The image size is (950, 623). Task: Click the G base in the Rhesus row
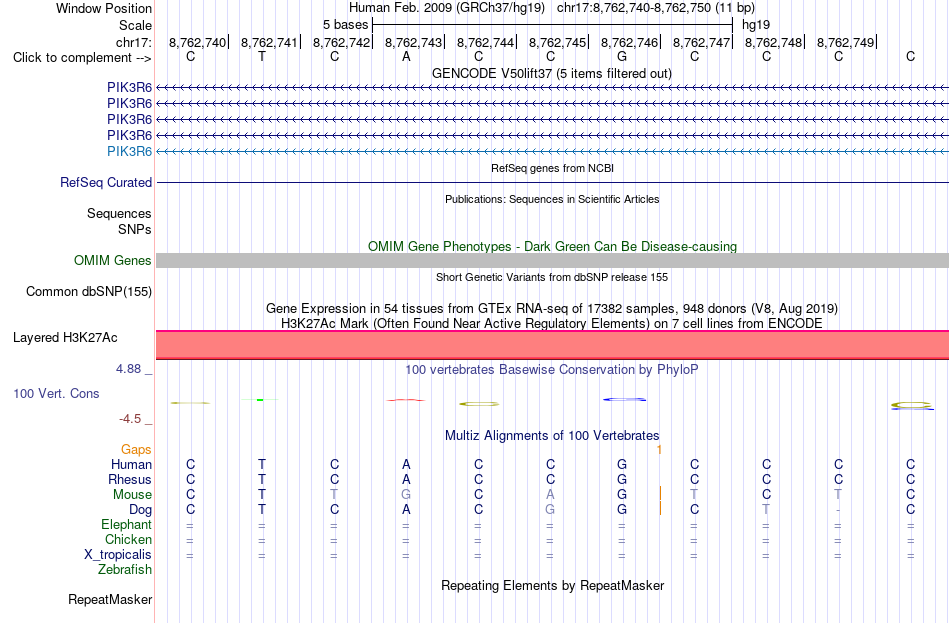622,480
